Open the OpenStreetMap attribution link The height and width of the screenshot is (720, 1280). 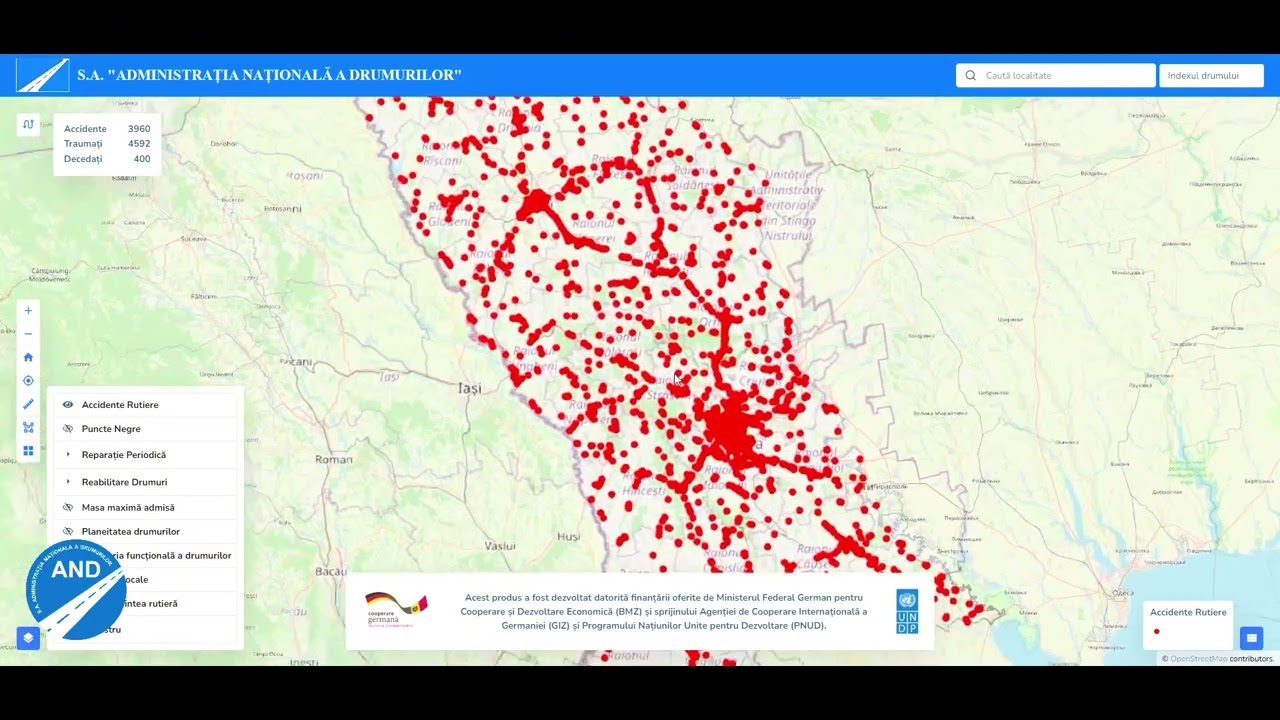tap(1198, 659)
